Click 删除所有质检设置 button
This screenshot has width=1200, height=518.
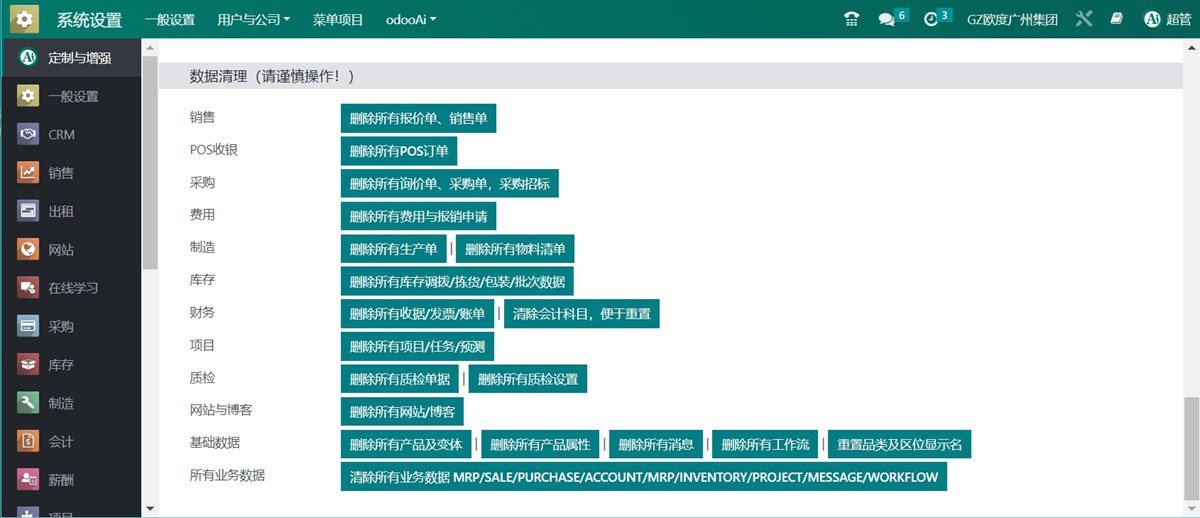[x=528, y=379]
